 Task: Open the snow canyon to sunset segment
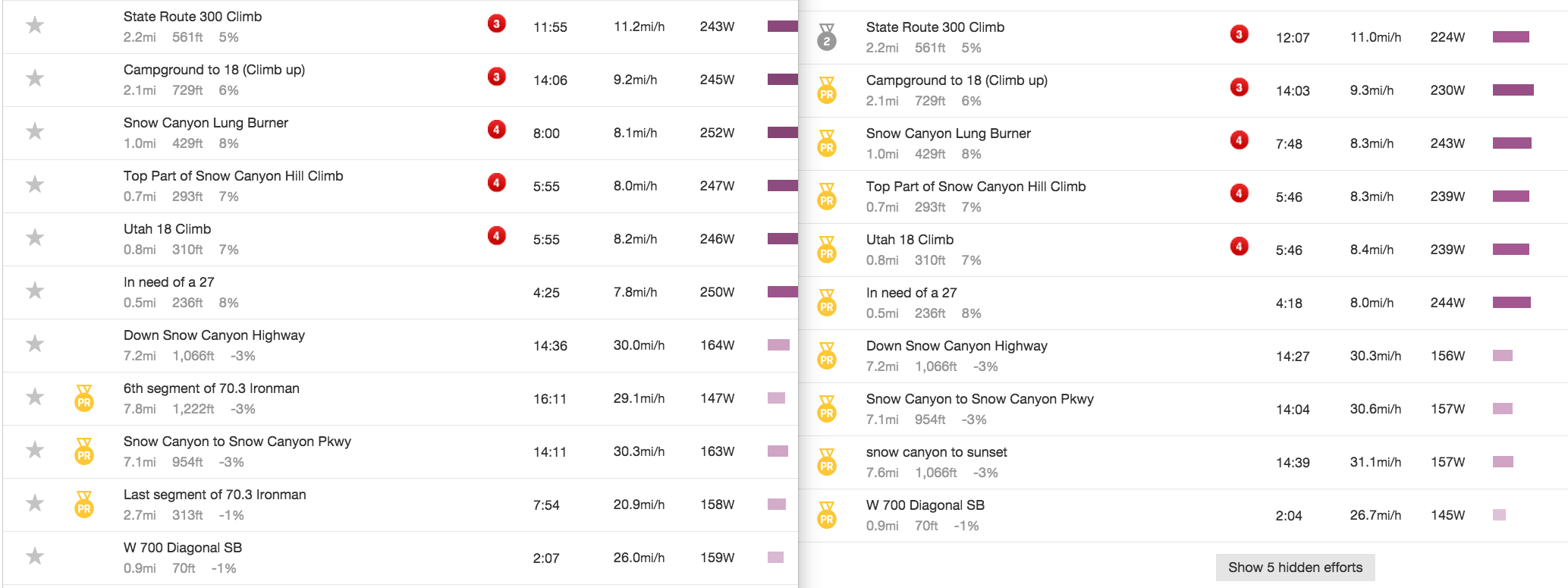coord(936,452)
